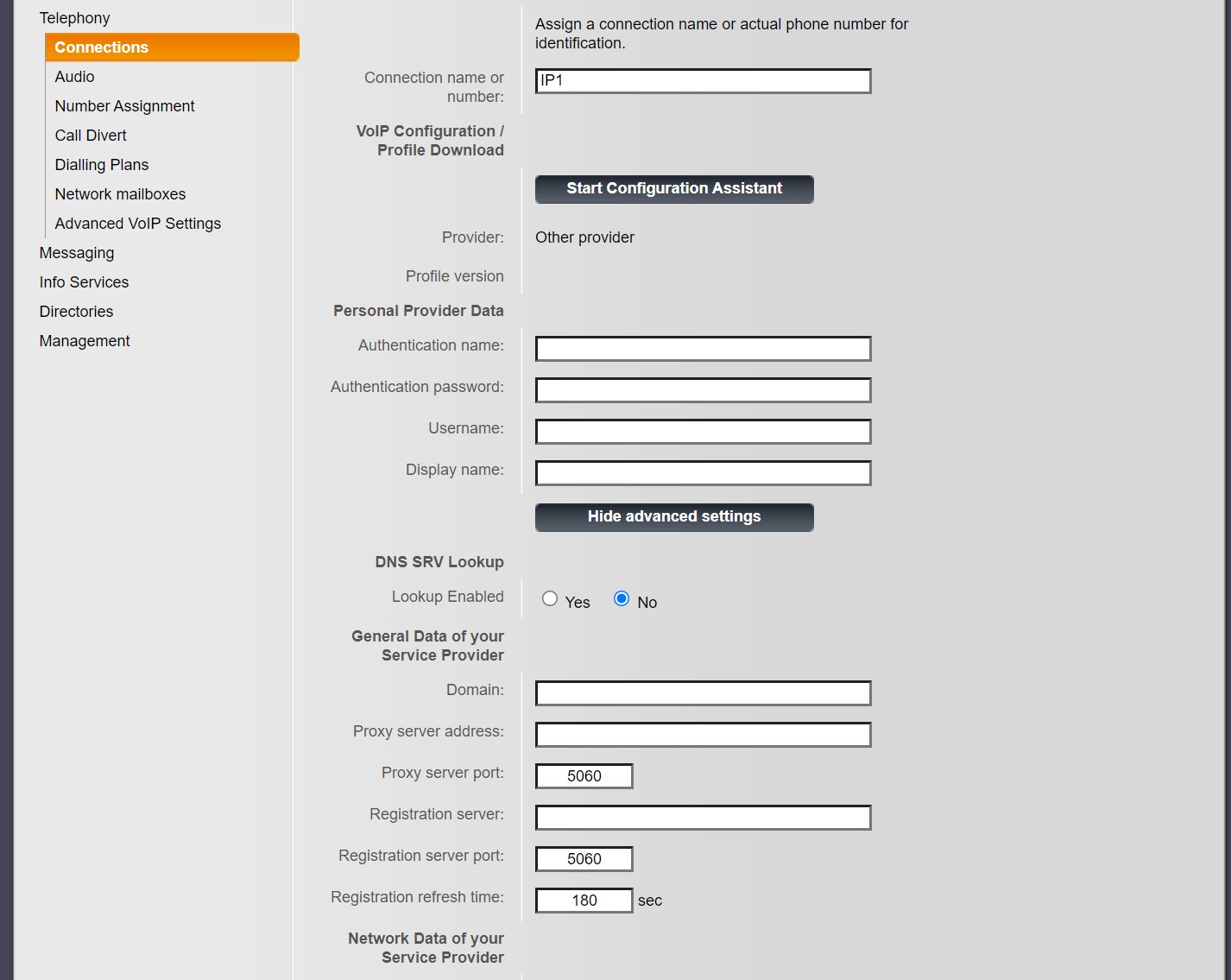Click the Registration refresh time field
The width and height of the screenshot is (1231, 980).
tap(584, 901)
